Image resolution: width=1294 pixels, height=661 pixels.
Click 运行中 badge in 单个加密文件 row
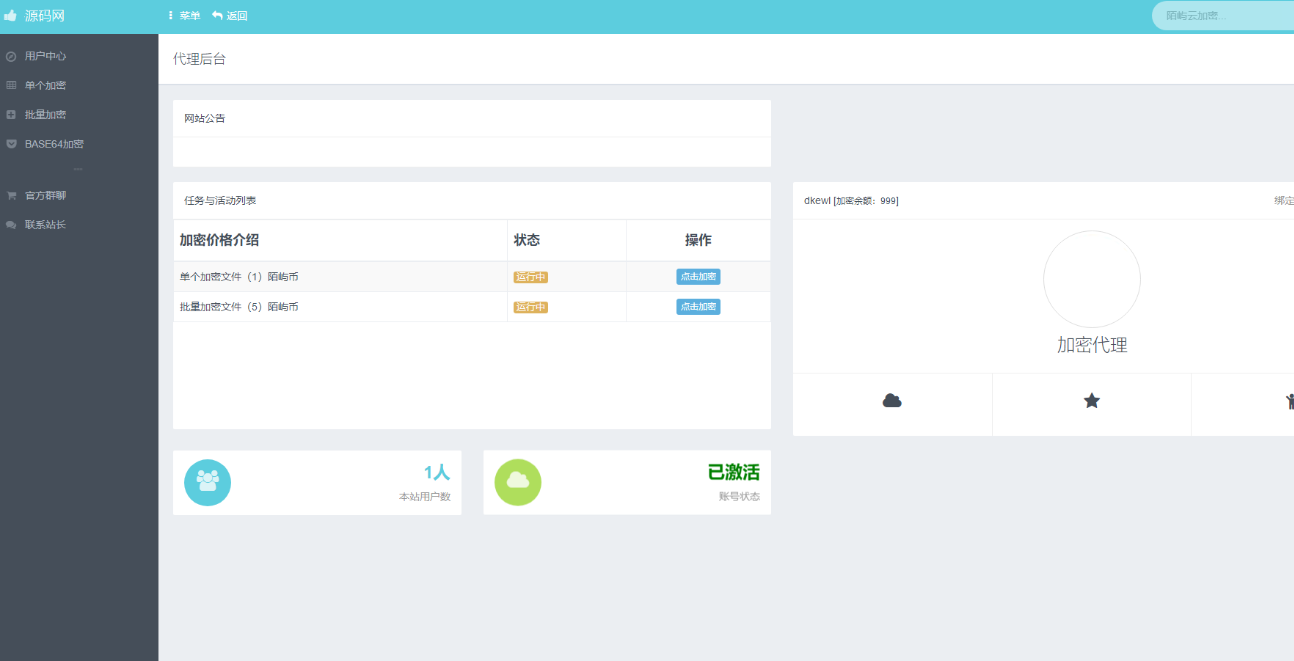pos(530,277)
